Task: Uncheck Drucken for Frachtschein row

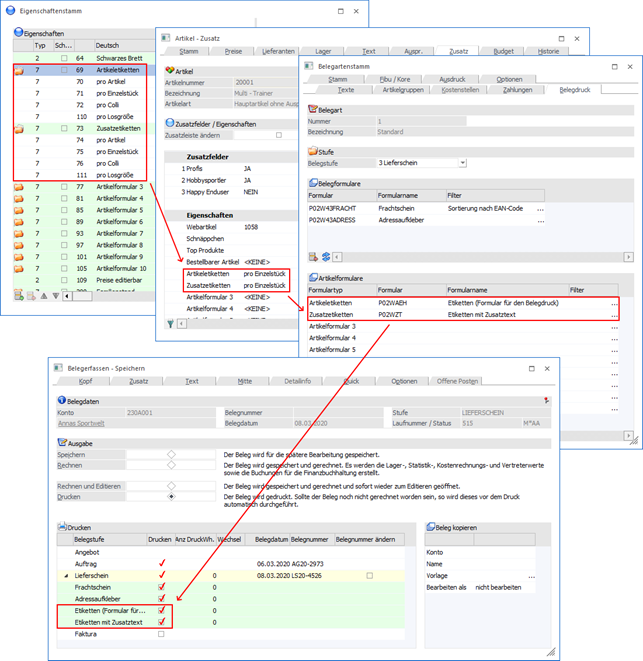Action: pos(161,587)
